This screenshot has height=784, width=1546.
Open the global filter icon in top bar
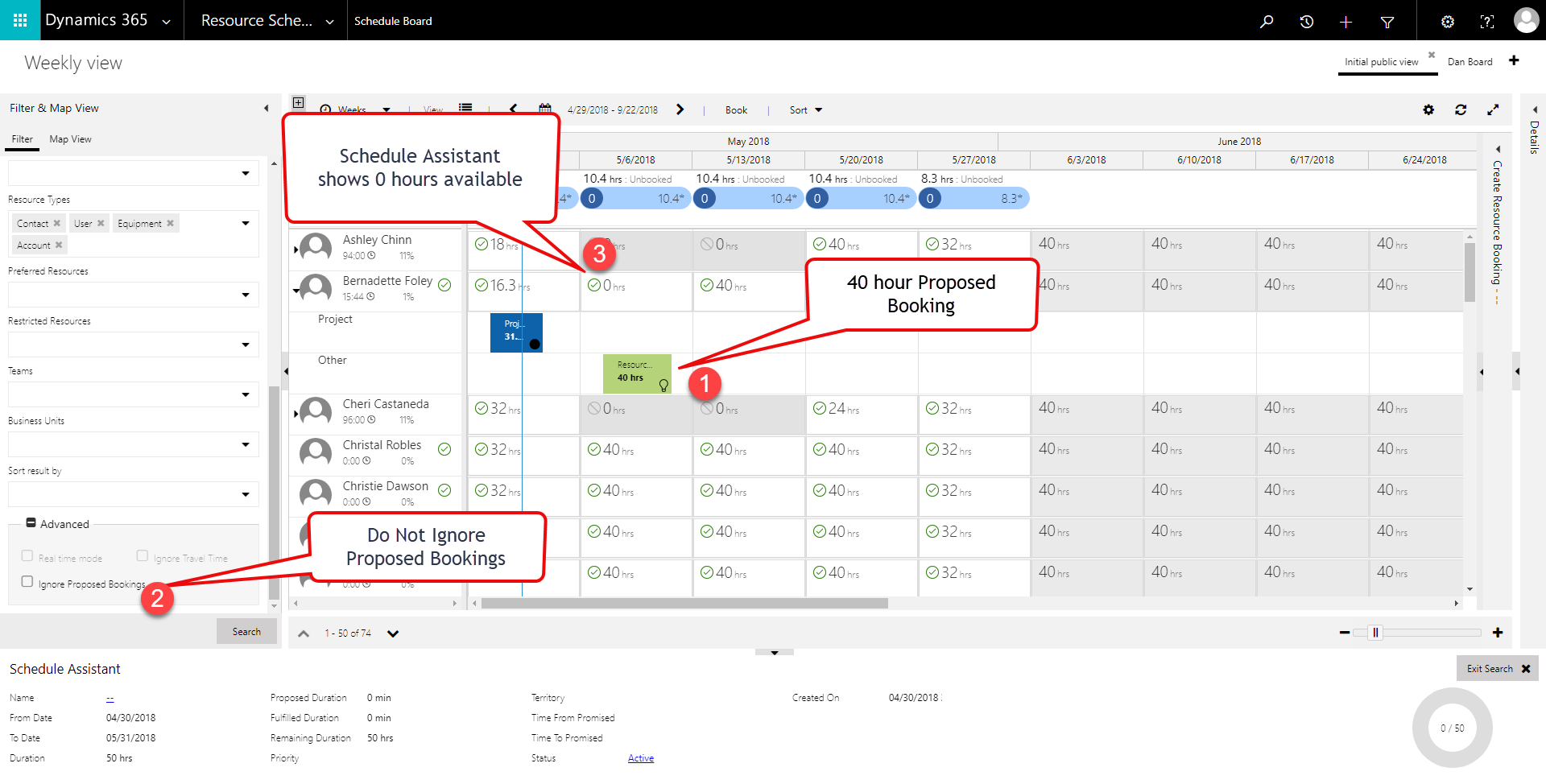(x=1387, y=22)
